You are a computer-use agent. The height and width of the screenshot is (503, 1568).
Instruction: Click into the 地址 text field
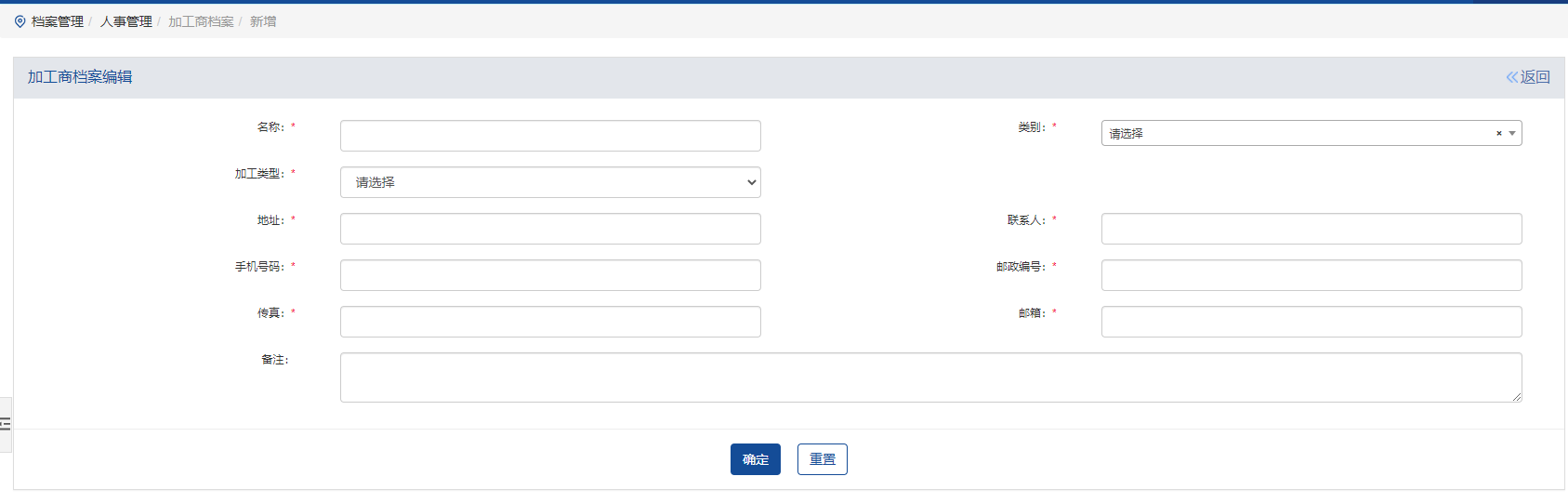pos(550,229)
